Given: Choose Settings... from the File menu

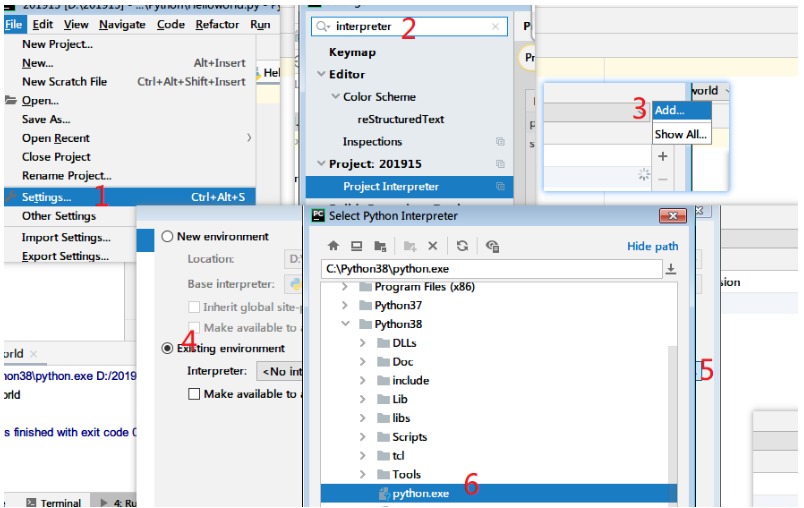Looking at the screenshot, I should pyautogui.click(x=130, y=197).
